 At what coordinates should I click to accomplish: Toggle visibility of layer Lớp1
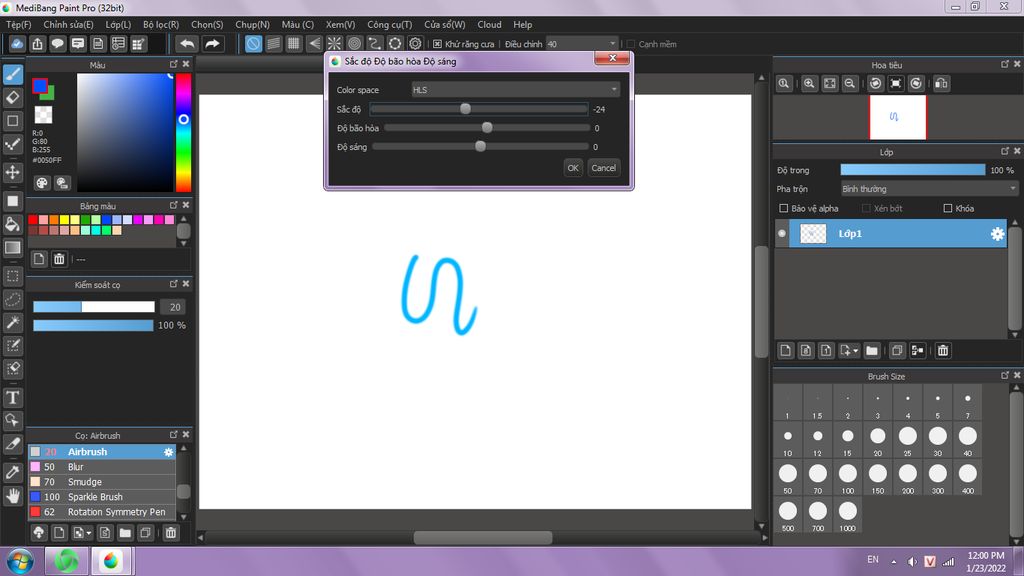[x=782, y=233]
